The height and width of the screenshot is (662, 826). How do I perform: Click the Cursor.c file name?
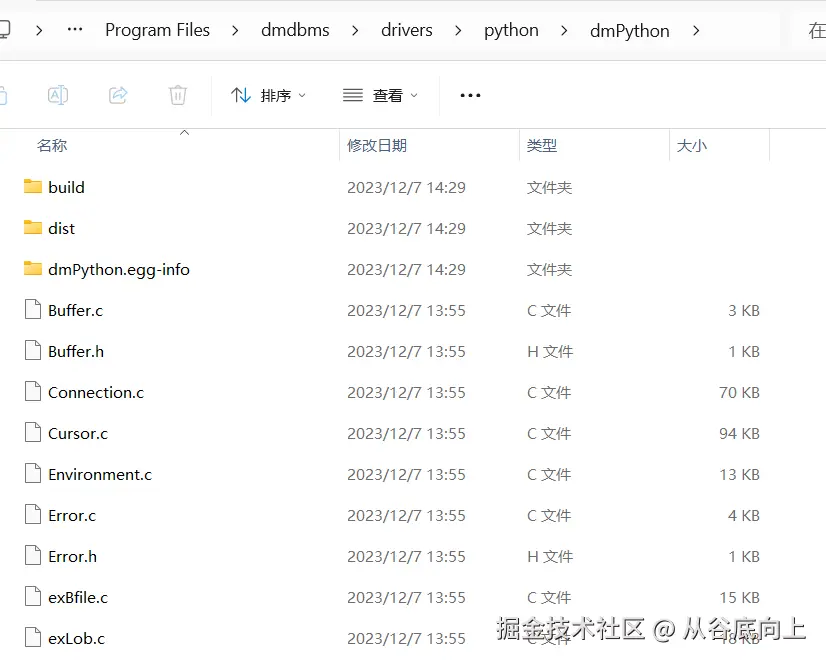78,434
